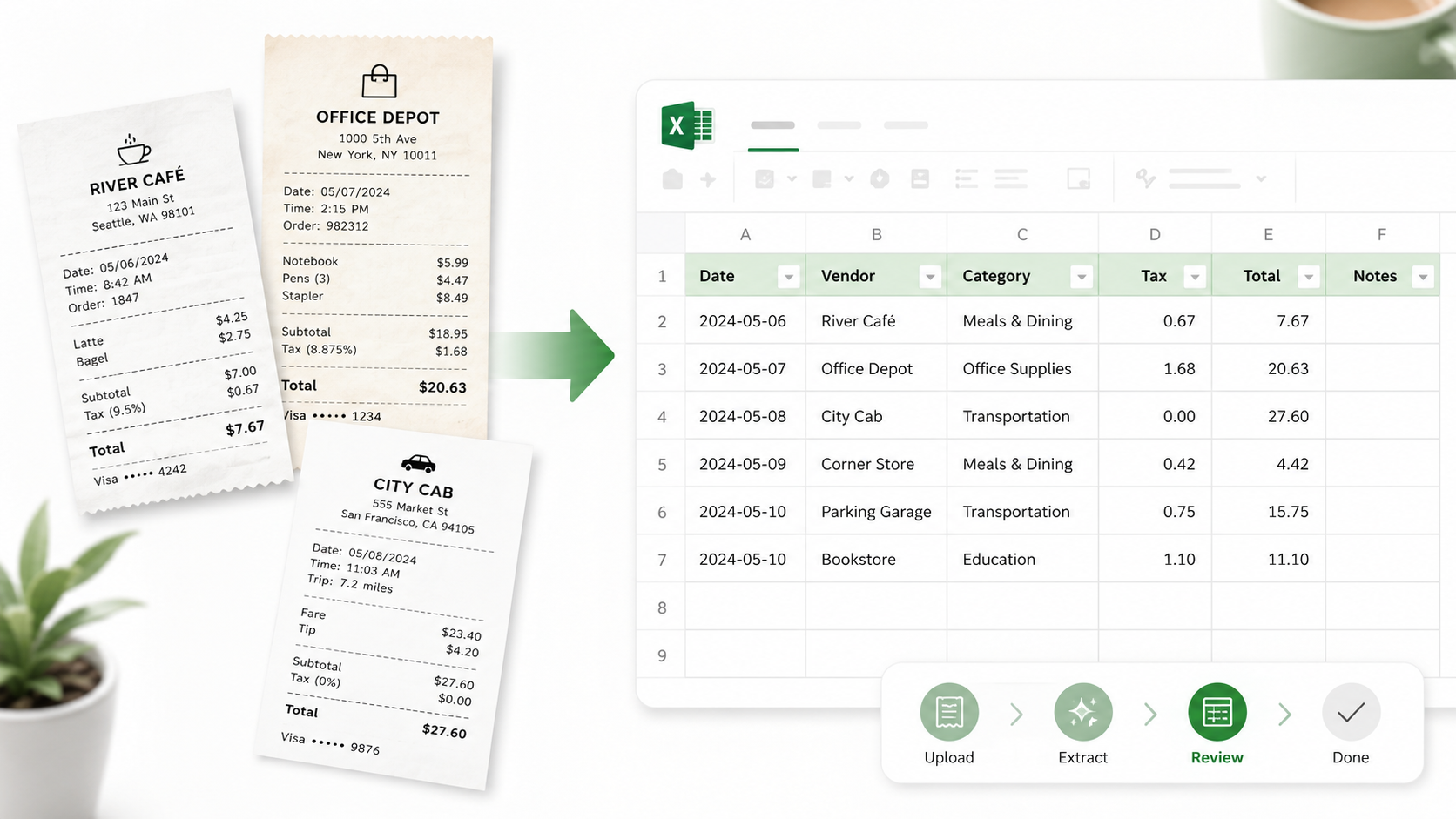Select the "Parking Garage" vendor cell

pos(876,512)
